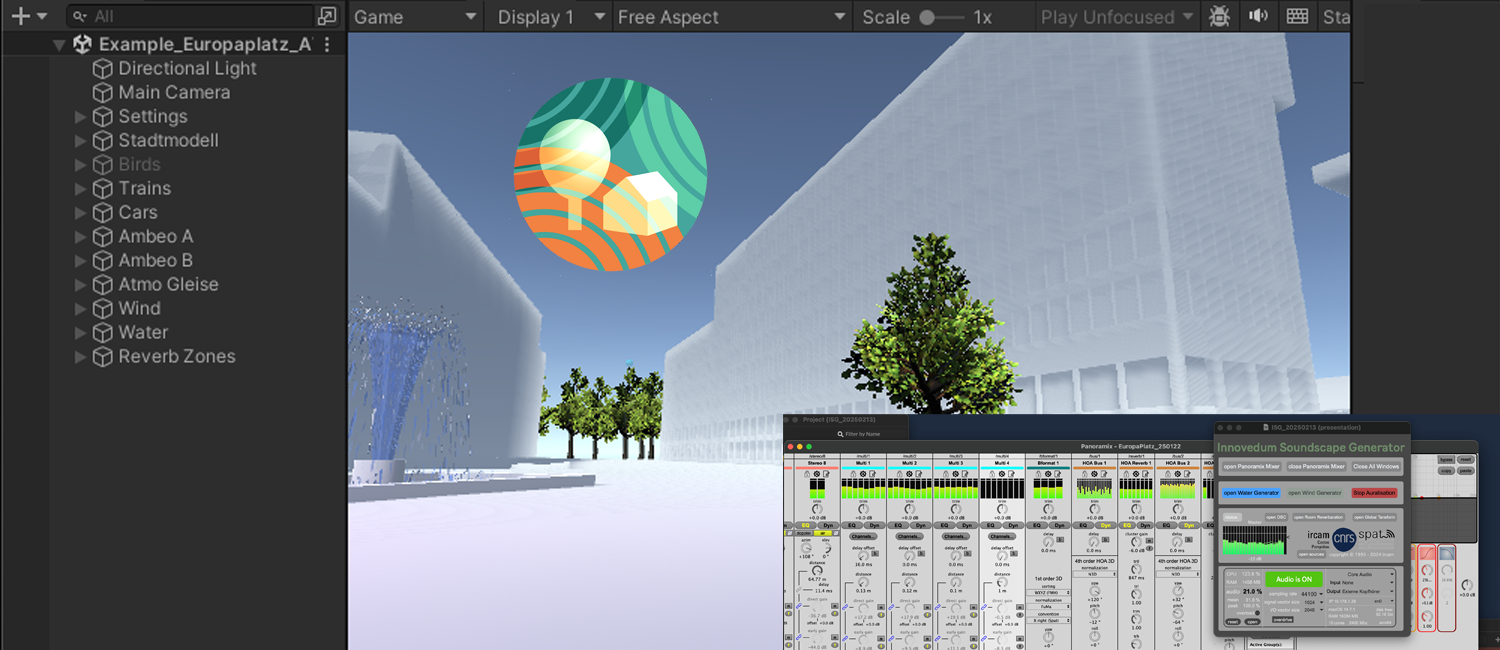This screenshot has width=1500, height=650.
Task: Click the CNRS logo in Soundscape Generator
Action: pyautogui.click(x=1344, y=539)
